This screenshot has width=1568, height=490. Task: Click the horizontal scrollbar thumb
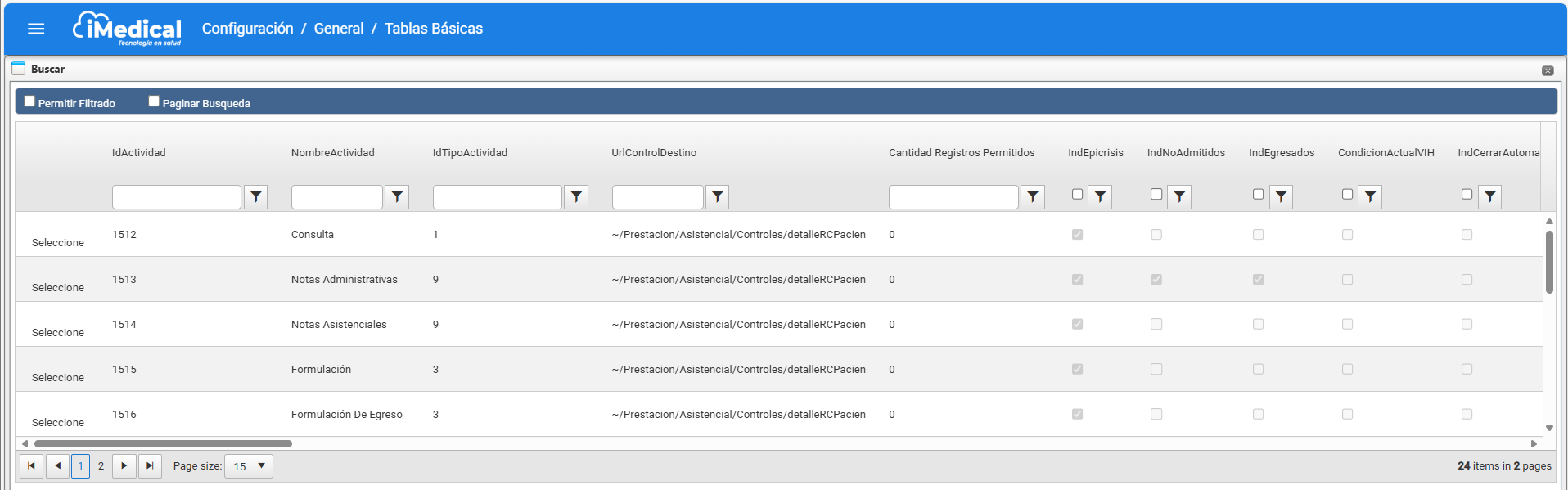[163, 443]
